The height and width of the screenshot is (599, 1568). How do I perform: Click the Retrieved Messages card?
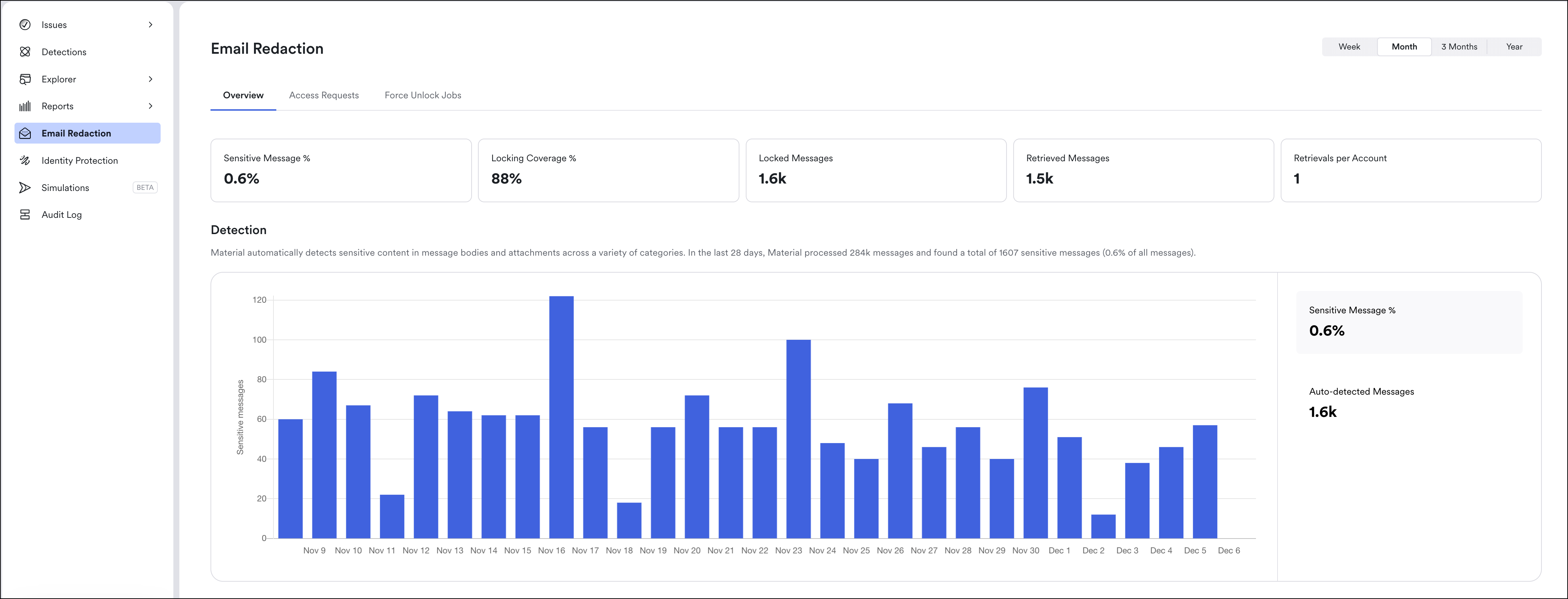[1143, 170]
